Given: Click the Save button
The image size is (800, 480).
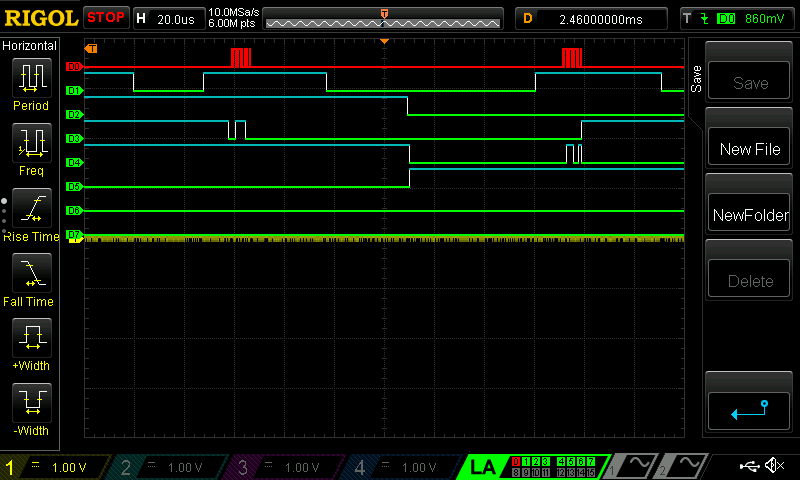Looking at the screenshot, I should 749,81.
